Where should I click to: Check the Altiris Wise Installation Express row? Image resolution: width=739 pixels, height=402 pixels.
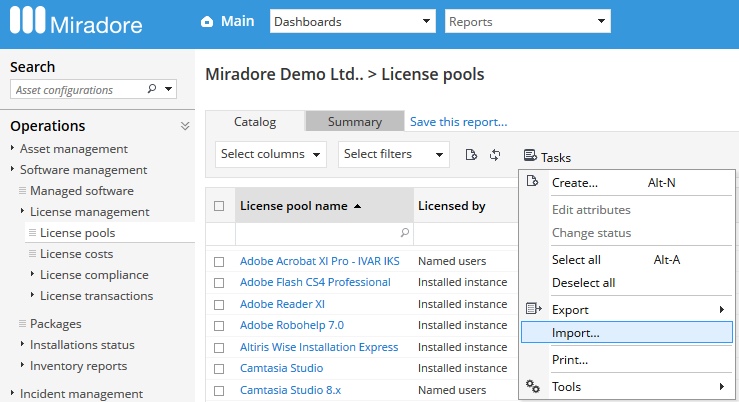219,347
